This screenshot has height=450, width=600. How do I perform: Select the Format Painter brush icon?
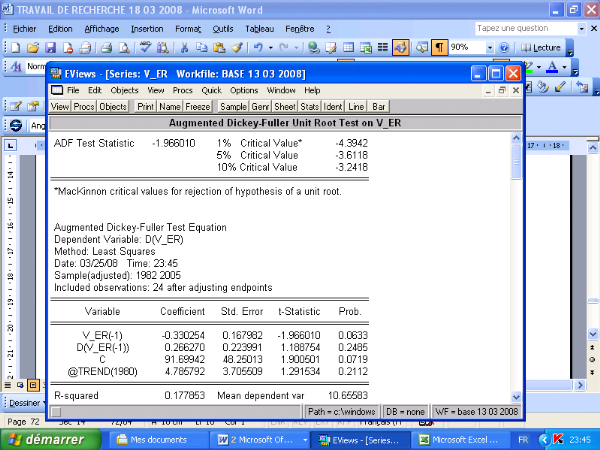(x=237, y=47)
